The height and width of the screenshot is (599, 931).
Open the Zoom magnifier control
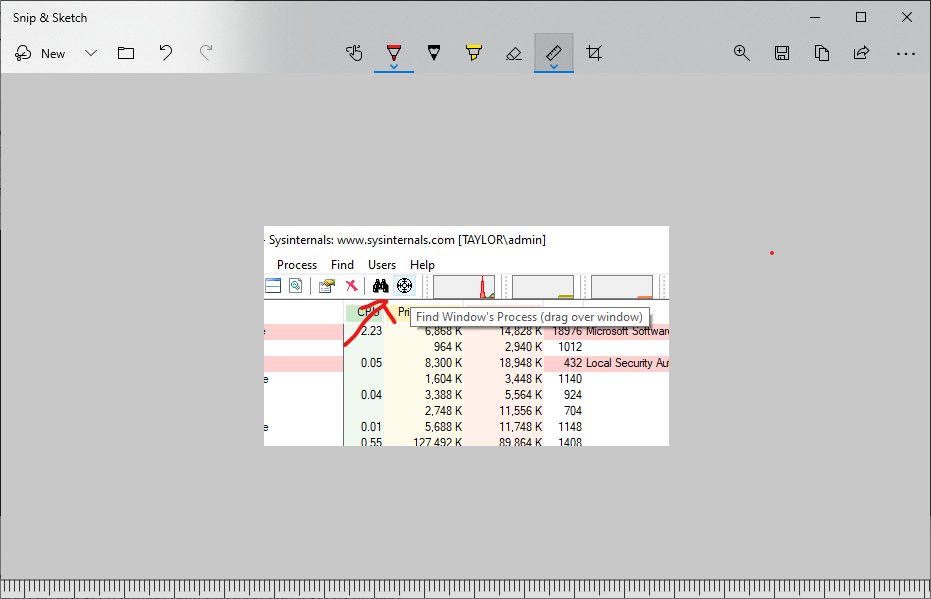pyautogui.click(x=742, y=53)
